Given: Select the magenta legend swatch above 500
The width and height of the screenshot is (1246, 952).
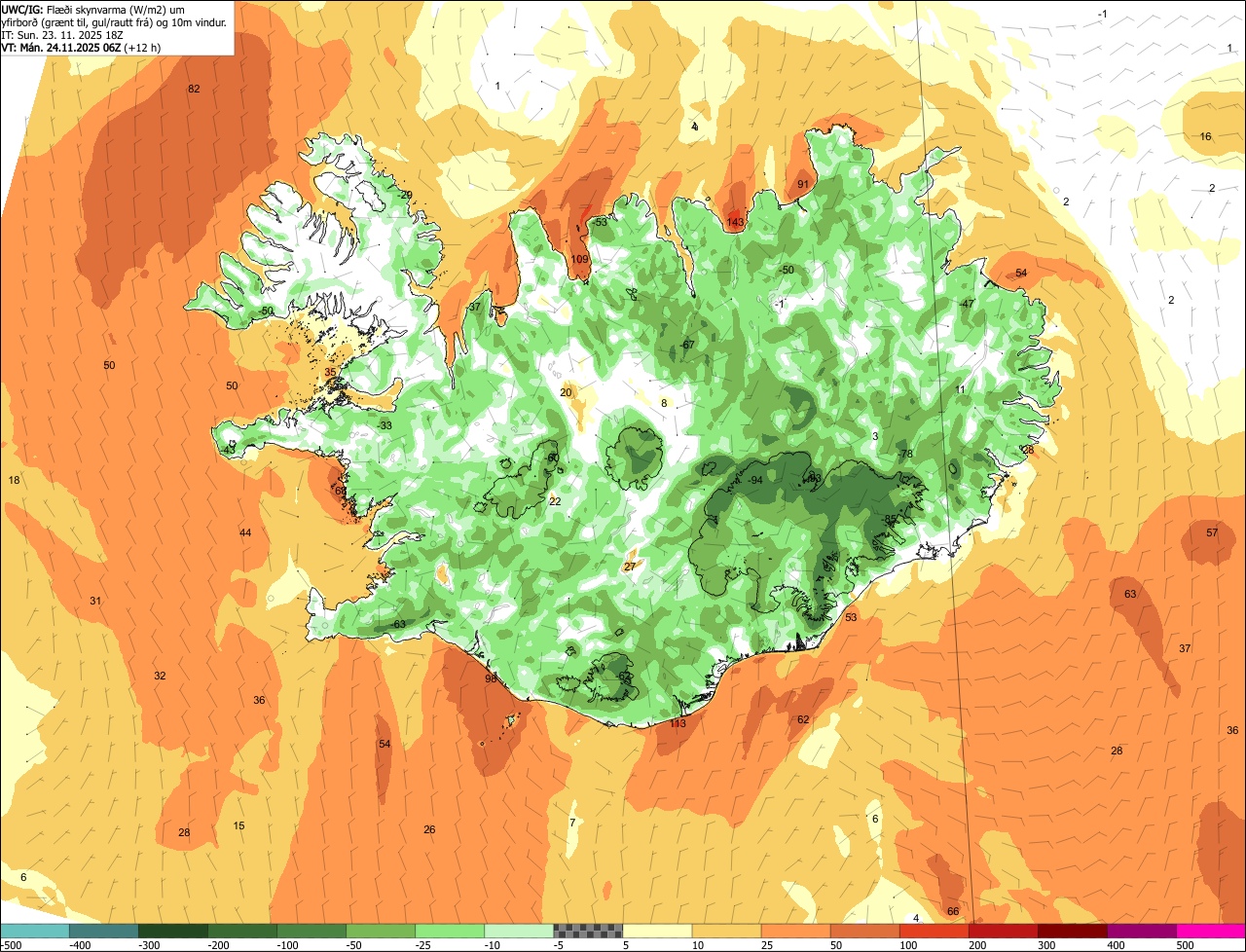Looking at the screenshot, I should coord(1211,932).
